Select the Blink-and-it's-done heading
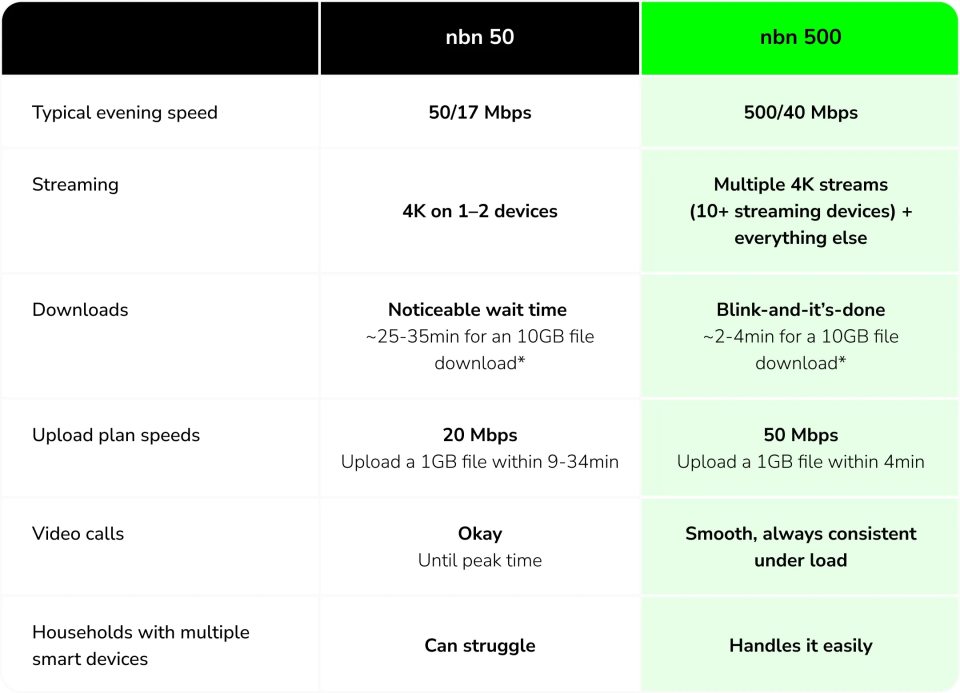This screenshot has width=960, height=693. tap(800, 310)
